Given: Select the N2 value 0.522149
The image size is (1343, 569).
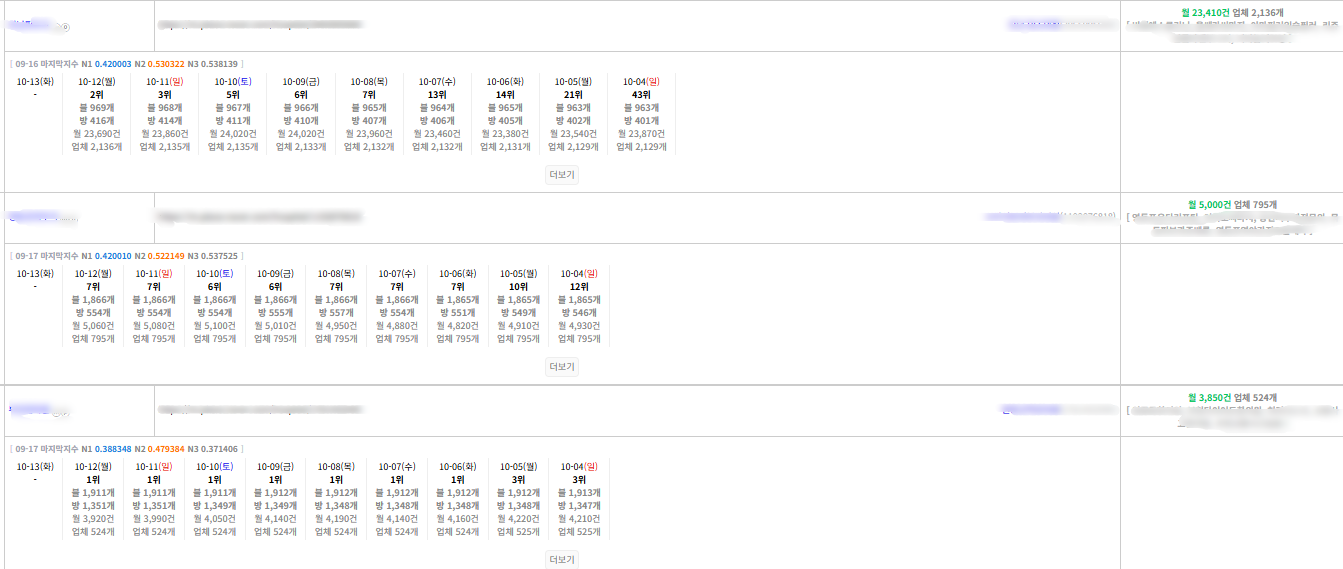Looking at the screenshot, I should [166, 256].
